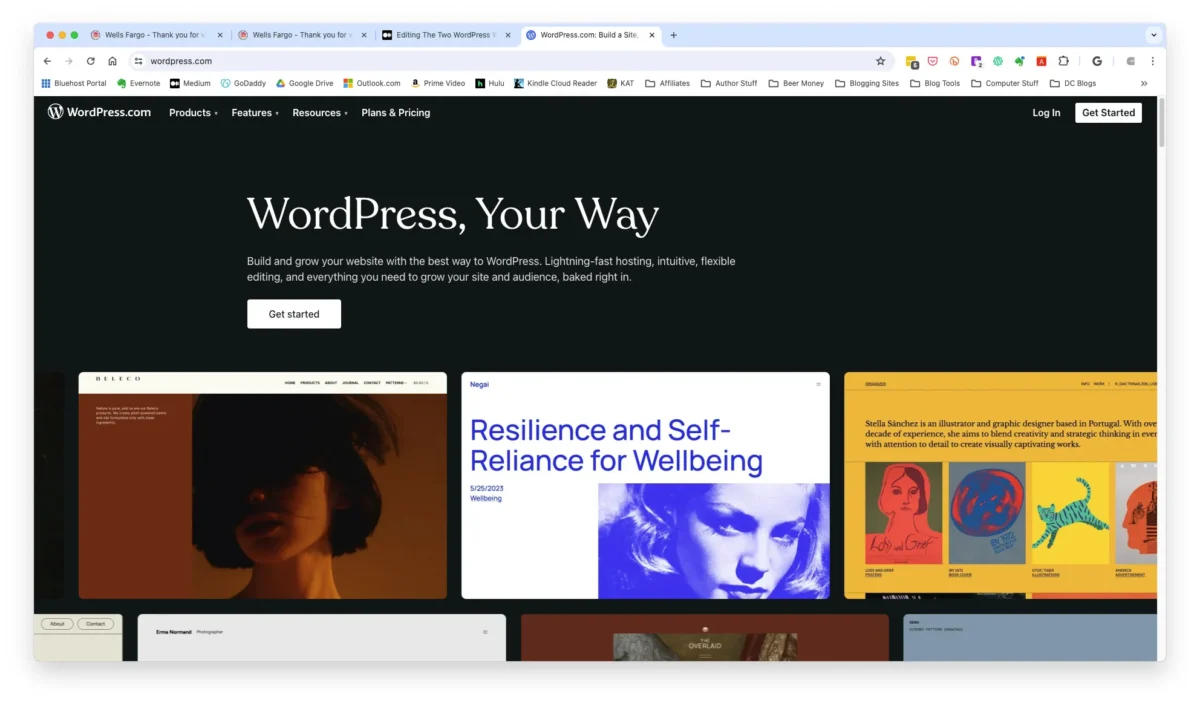Expand the Resources dropdown menu
The height and width of the screenshot is (706, 1200).
point(320,113)
